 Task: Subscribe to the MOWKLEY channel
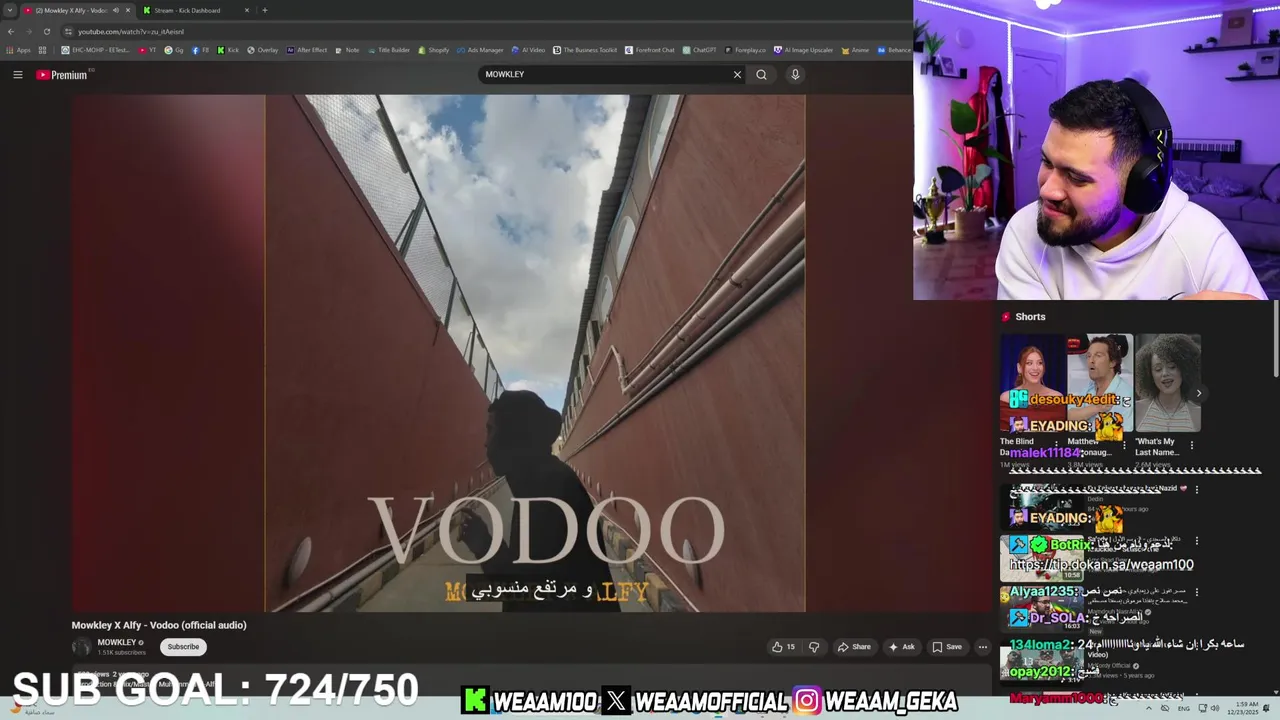pos(183,647)
